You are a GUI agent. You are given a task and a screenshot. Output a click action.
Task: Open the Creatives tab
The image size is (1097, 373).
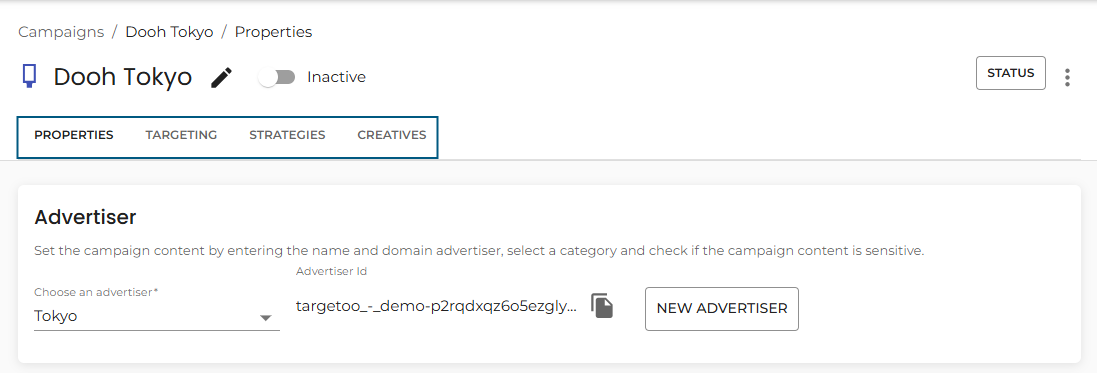tap(391, 135)
